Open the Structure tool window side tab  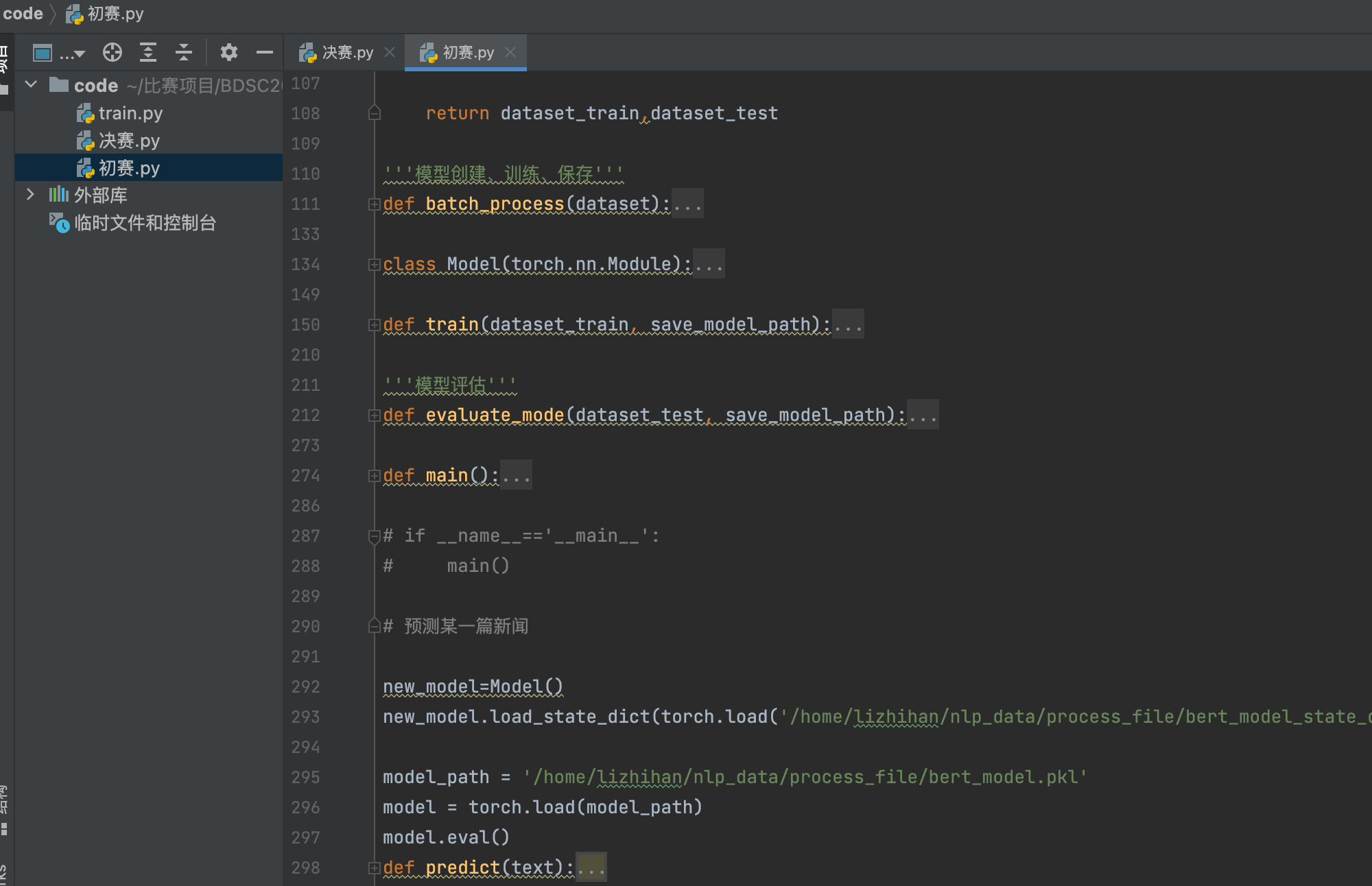[x=5, y=809]
